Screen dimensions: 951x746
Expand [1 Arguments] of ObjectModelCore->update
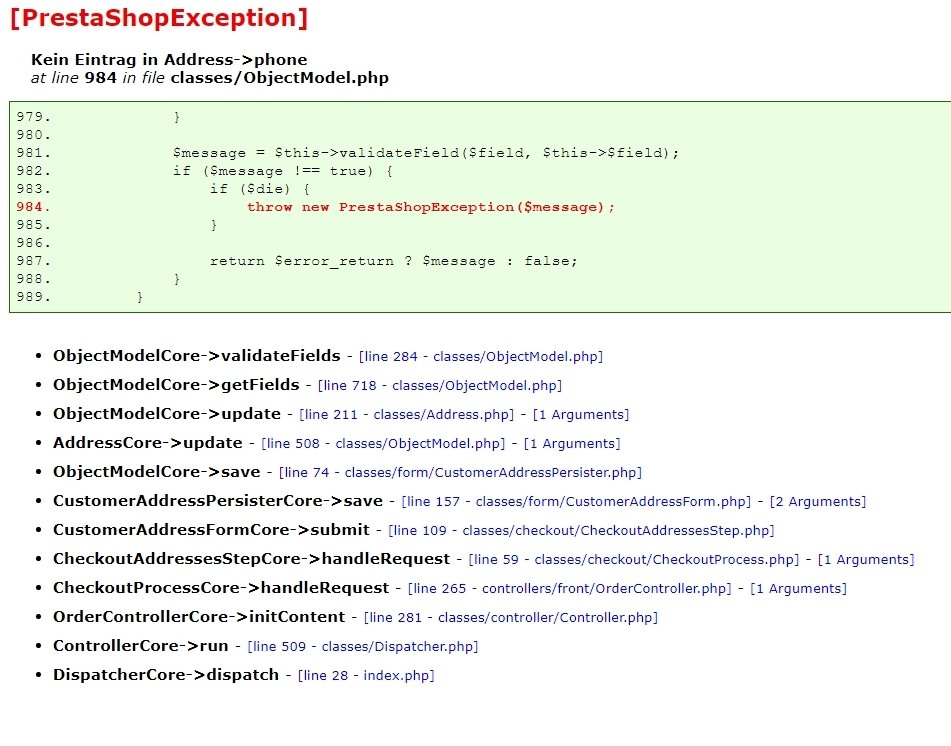coord(581,415)
